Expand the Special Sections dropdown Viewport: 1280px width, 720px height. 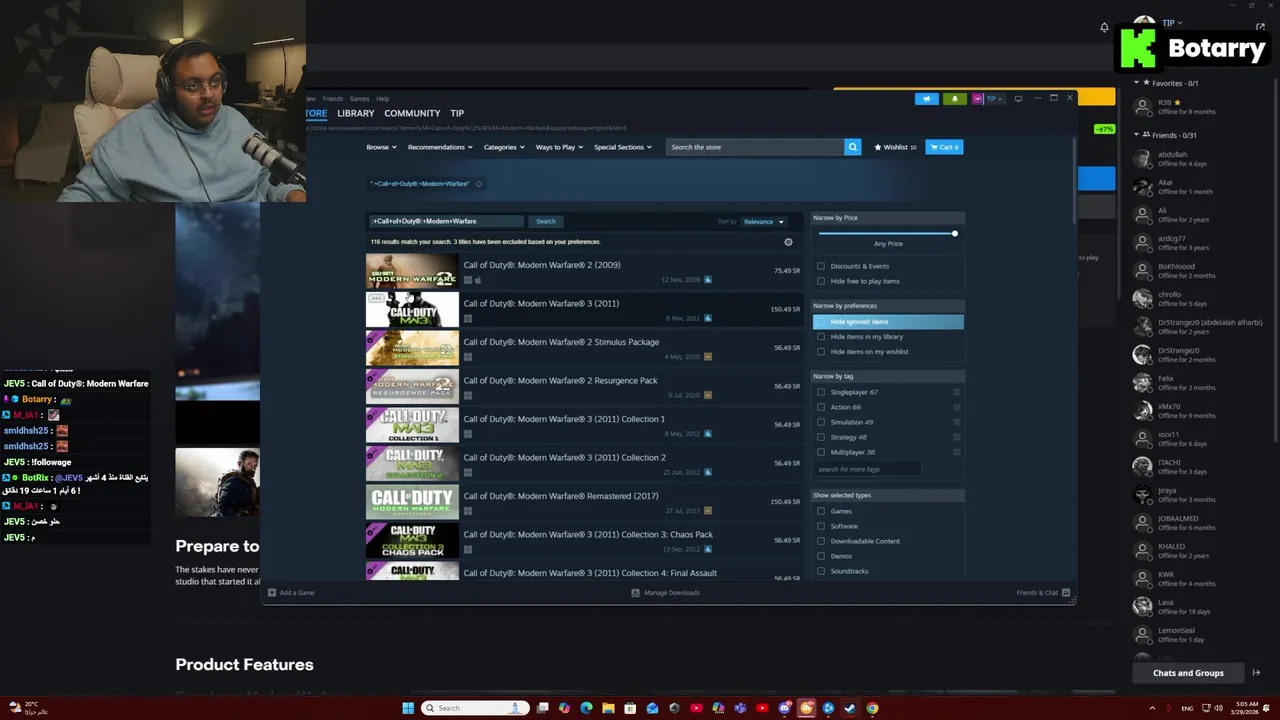(623, 147)
